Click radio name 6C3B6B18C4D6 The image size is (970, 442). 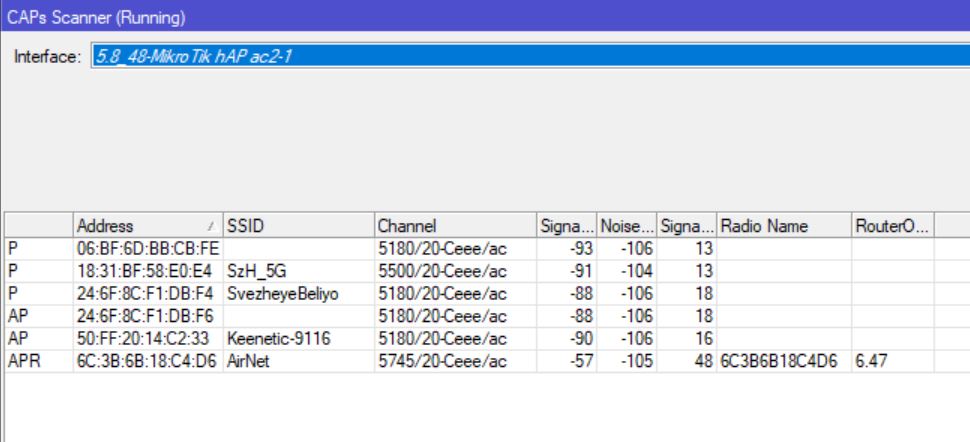click(779, 361)
